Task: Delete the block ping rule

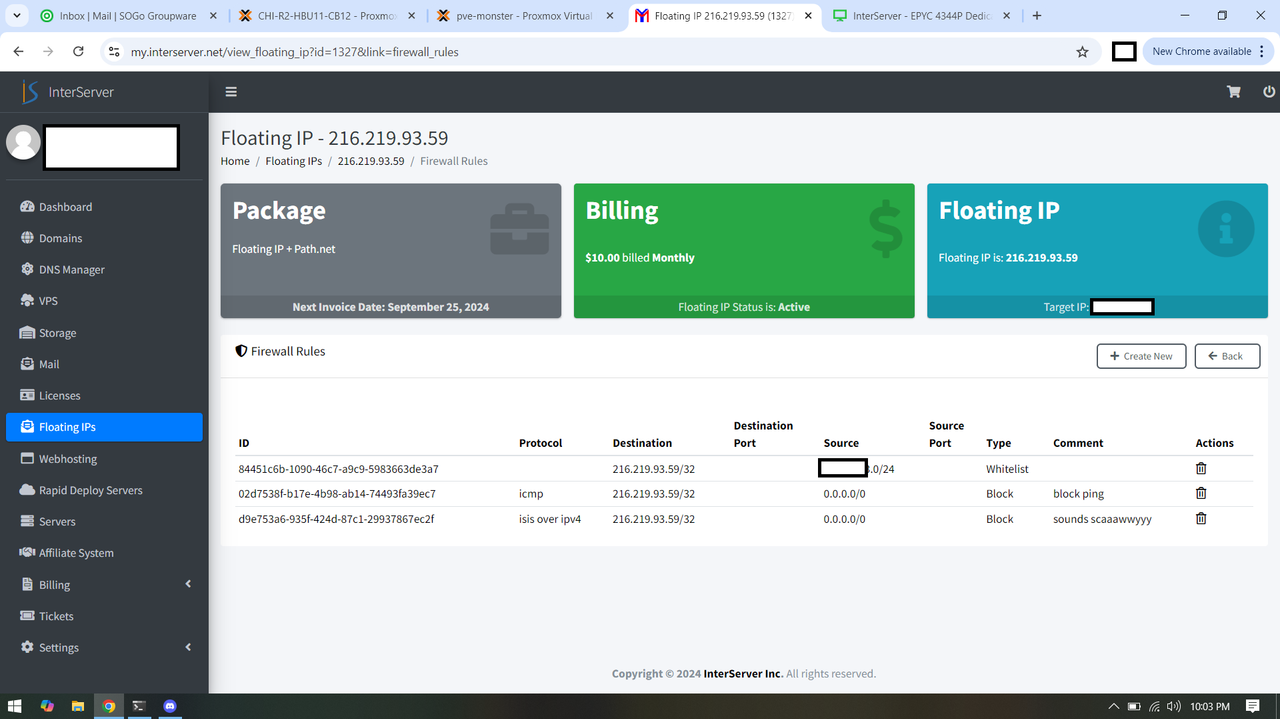Action: [1201, 493]
